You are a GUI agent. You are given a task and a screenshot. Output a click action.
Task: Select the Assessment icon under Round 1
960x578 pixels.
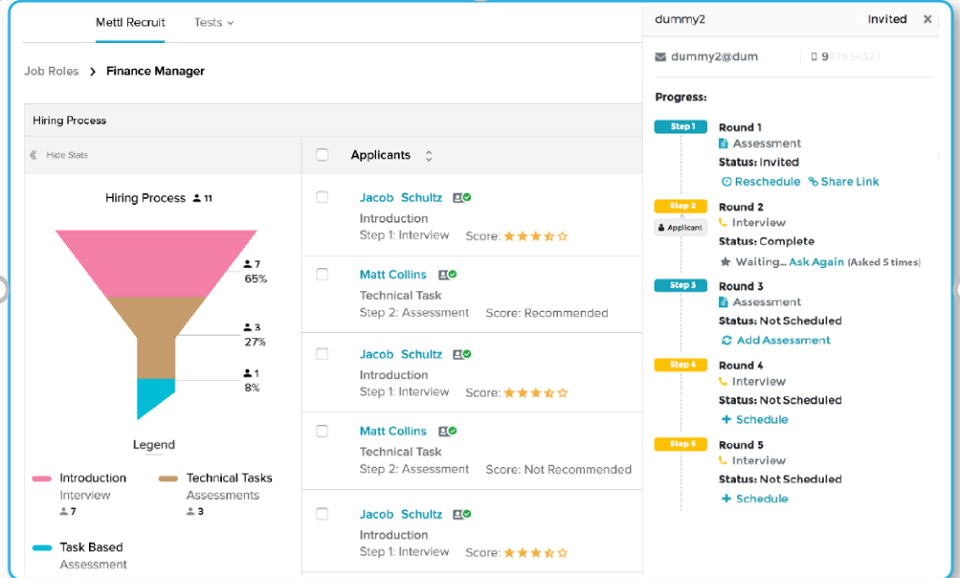coord(723,143)
